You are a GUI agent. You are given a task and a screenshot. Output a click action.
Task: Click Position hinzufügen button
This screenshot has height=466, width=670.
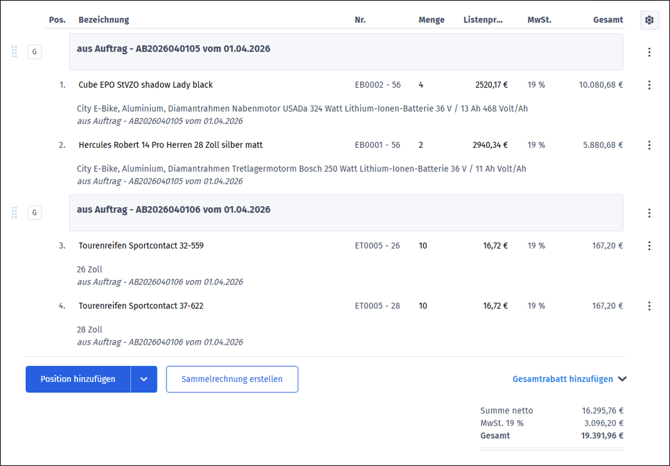[x=78, y=379]
